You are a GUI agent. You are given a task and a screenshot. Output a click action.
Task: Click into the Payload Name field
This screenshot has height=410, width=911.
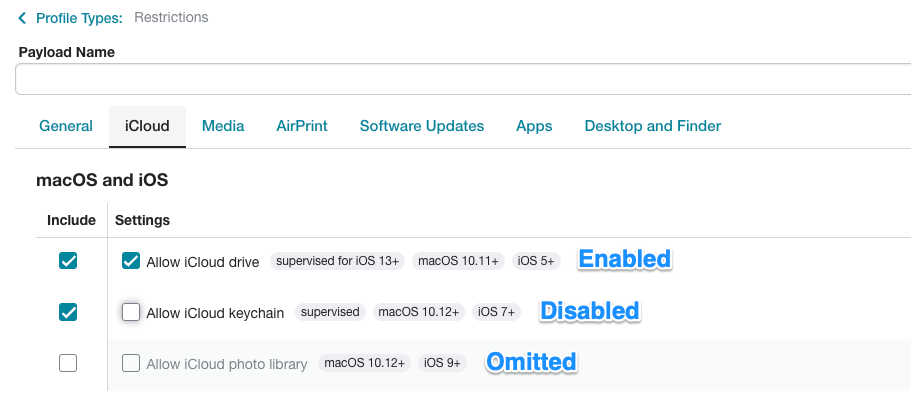tap(463, 79)
